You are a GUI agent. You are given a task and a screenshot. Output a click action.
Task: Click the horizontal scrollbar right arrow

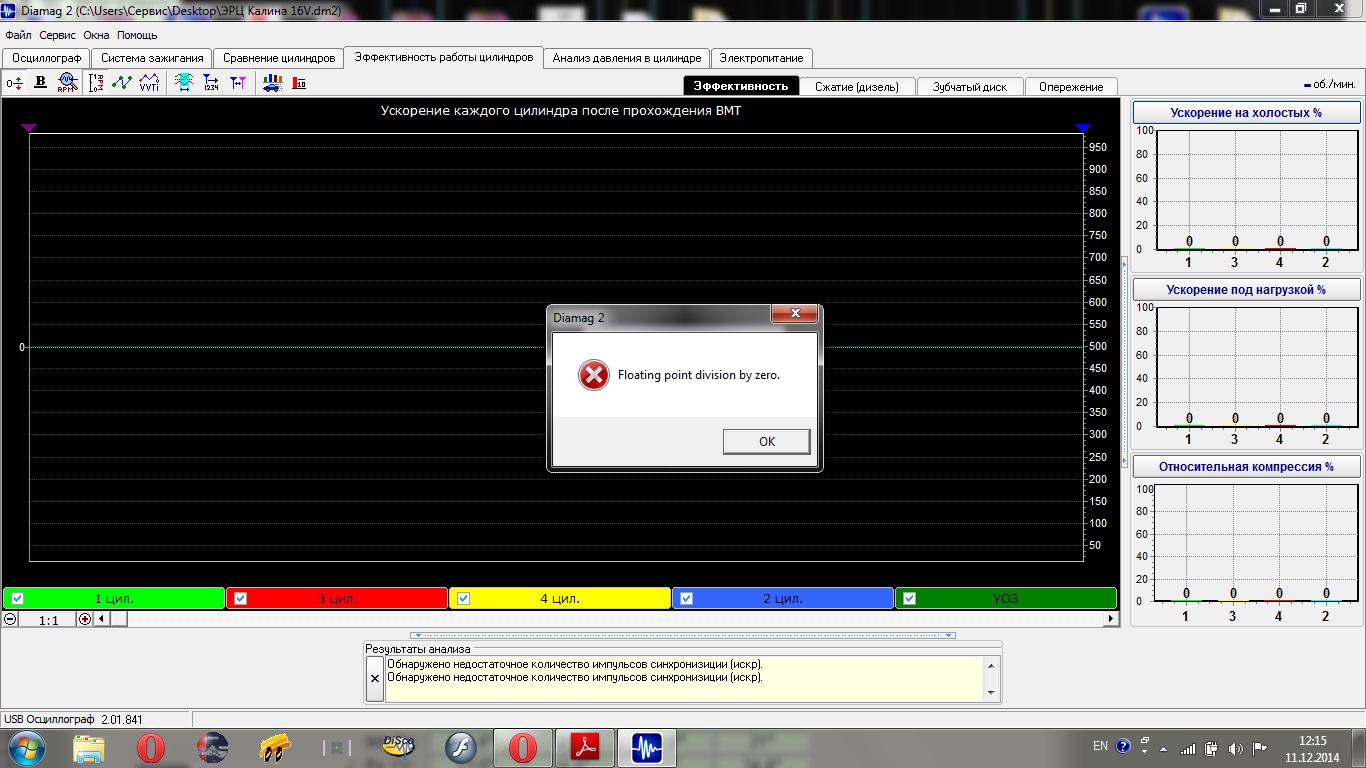[1110, 619]
